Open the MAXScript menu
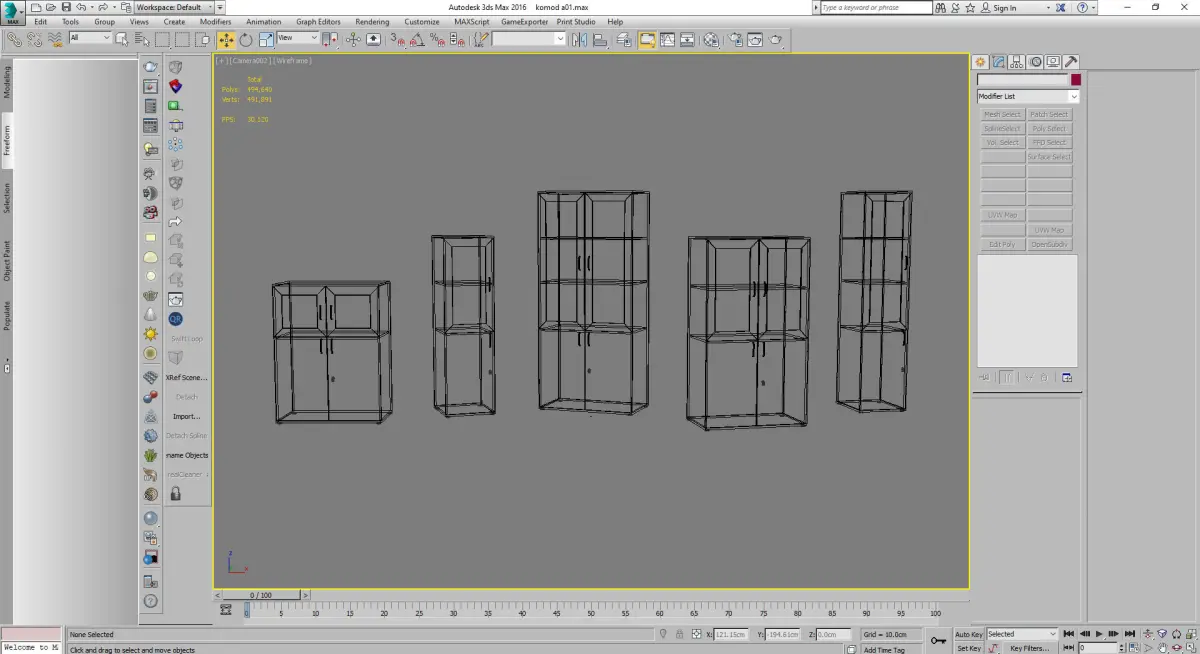The width and height of the screenshot is (1200, 654). (x=472, y=21)
